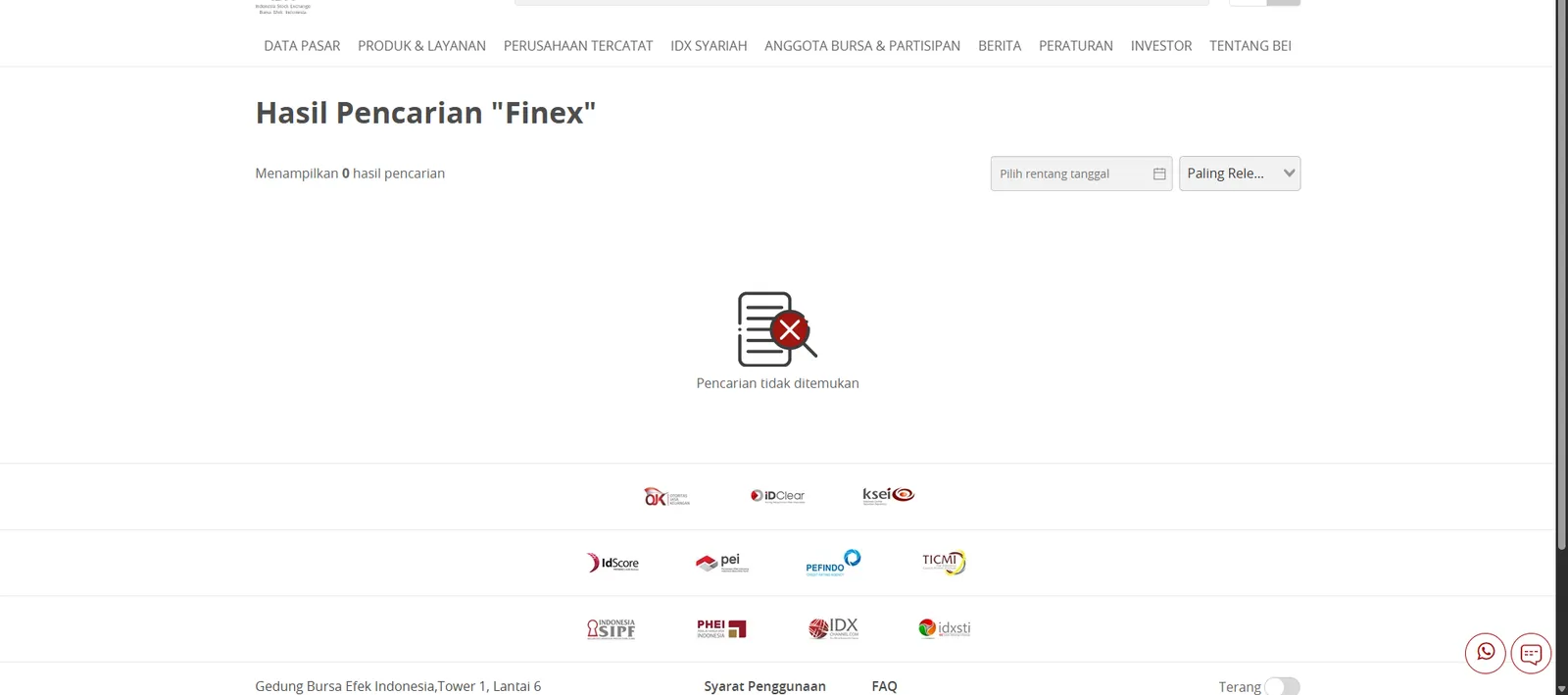Screen dimensions: 1568x695
Task: Click the search input at page top
Action: pyautogui.click(x=861, y=3)
